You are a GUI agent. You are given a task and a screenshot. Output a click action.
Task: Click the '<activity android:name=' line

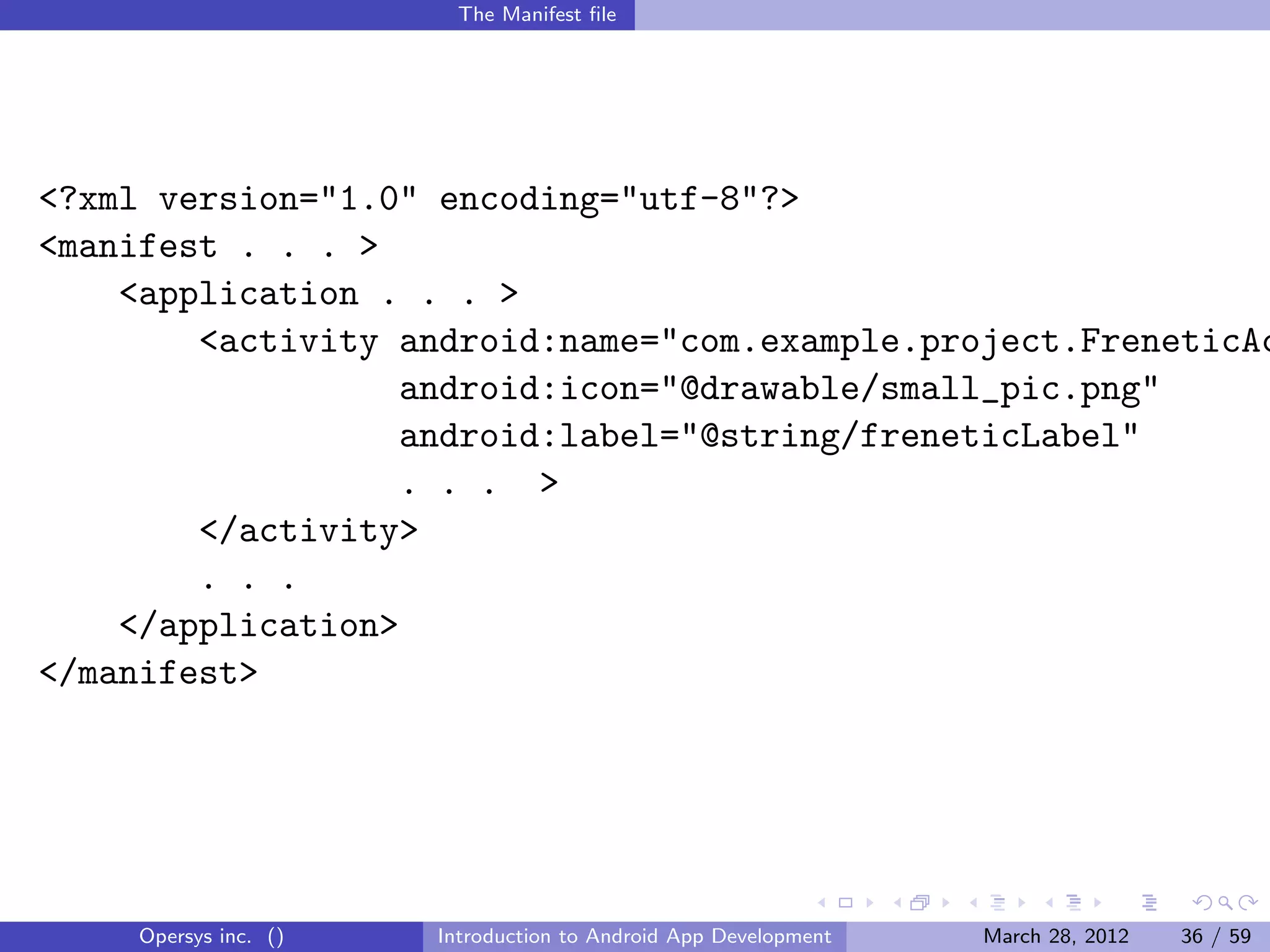pyautogui.click(x=735, y=342)
